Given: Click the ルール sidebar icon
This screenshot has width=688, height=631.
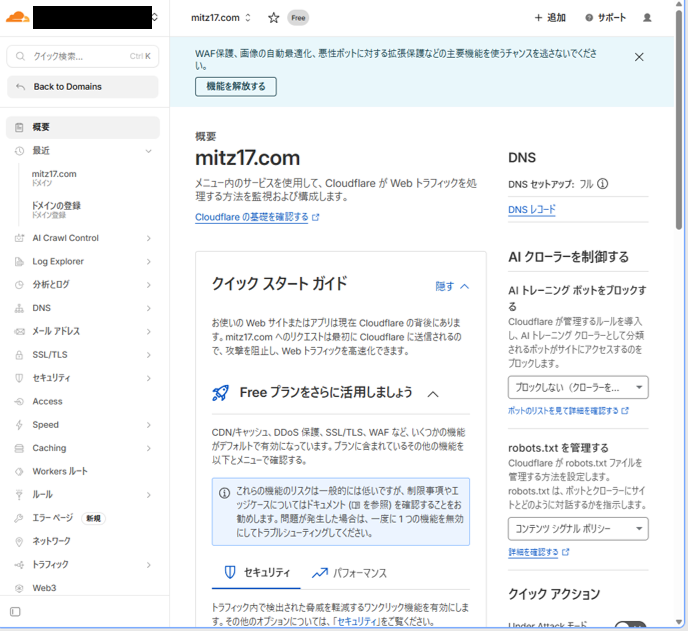Looking at the screenshot, I should tap(19, 495).
